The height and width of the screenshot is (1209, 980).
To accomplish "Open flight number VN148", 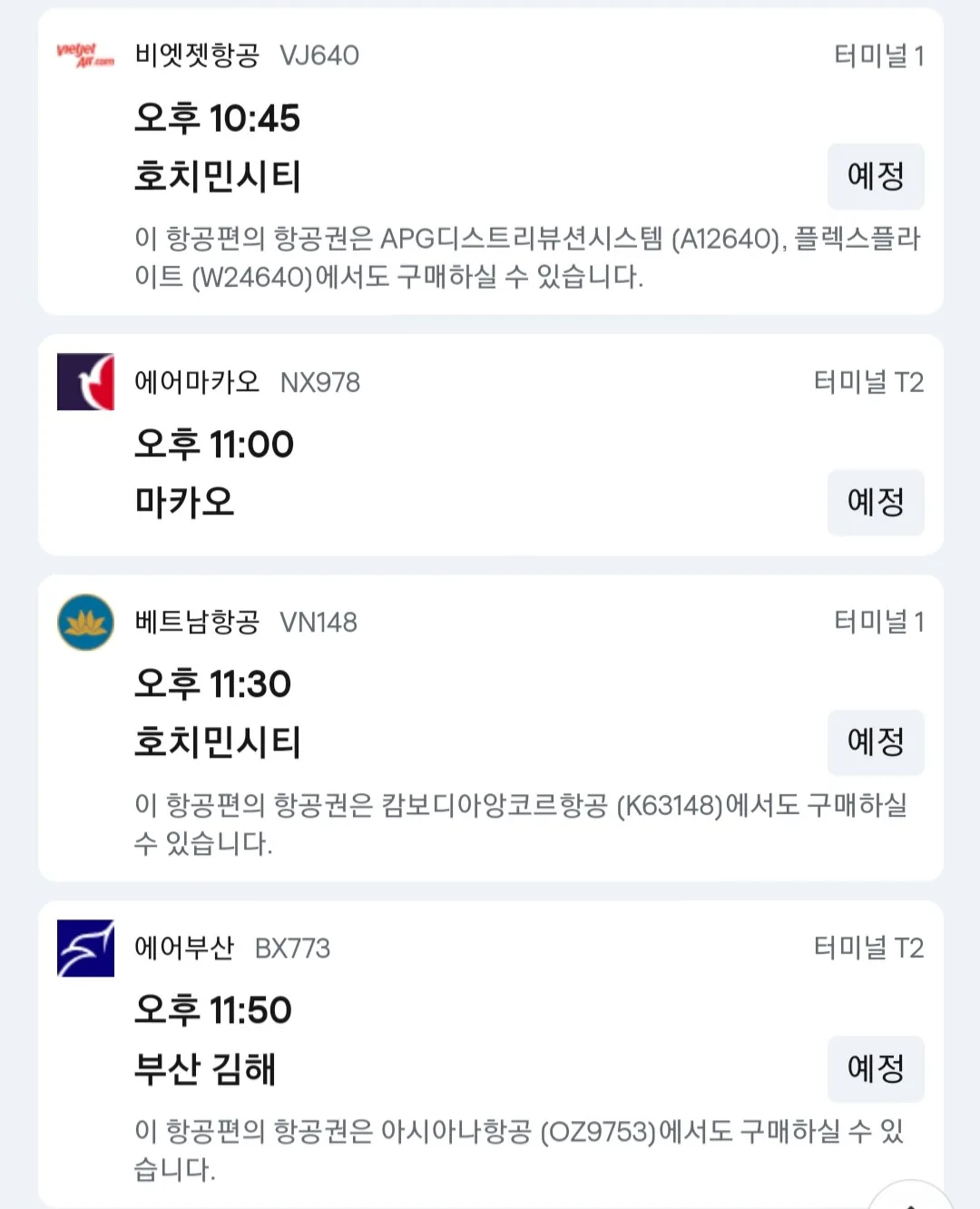I will 318,622.
